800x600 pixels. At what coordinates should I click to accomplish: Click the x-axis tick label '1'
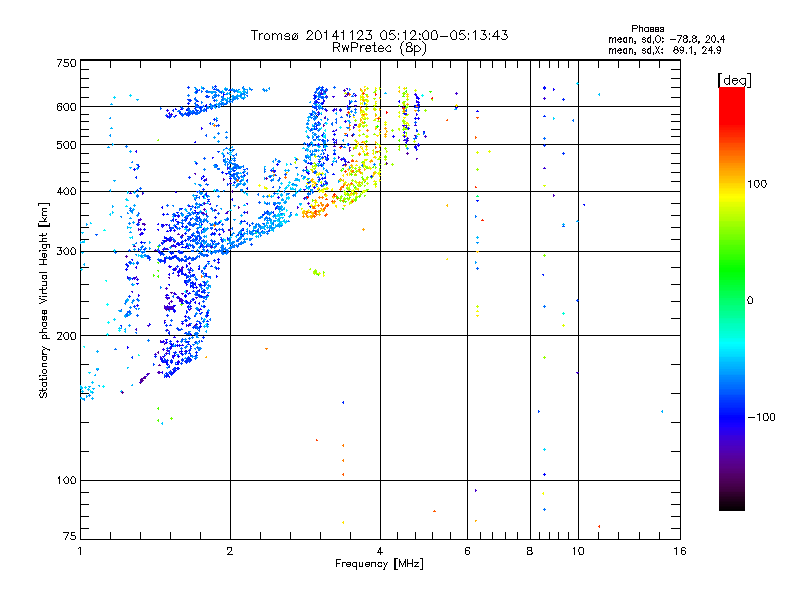pos(80,551)
